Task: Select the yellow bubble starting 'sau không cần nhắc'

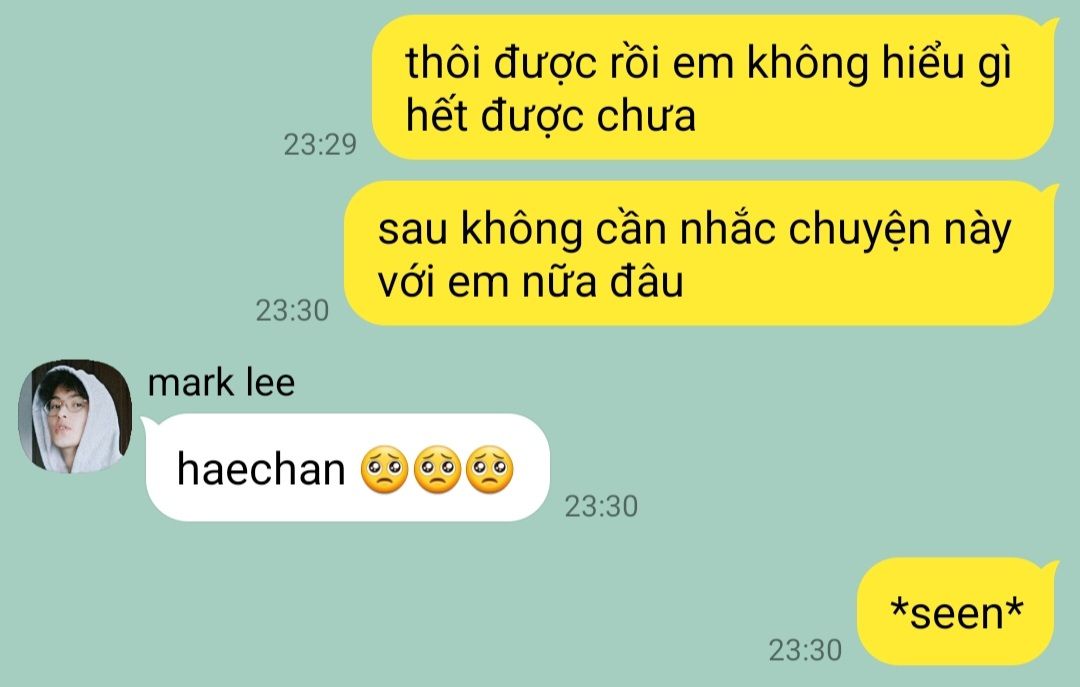Action: click(699, 254)
